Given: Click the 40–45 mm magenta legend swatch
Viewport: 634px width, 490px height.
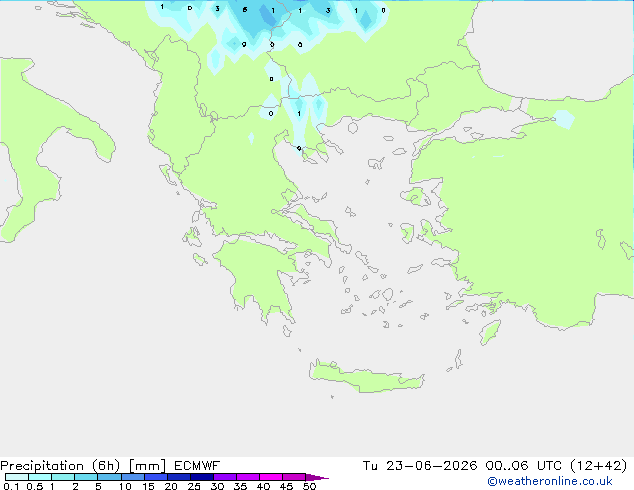Looking at the screenshot, I should coord(271,477).
